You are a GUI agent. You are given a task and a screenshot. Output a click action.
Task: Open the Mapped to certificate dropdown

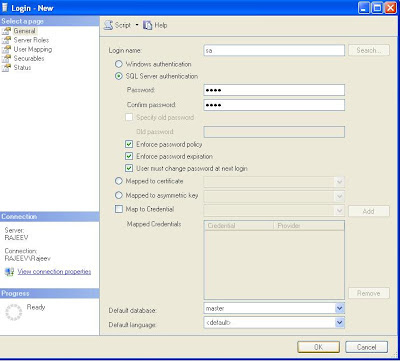click(x=339, y=182)
